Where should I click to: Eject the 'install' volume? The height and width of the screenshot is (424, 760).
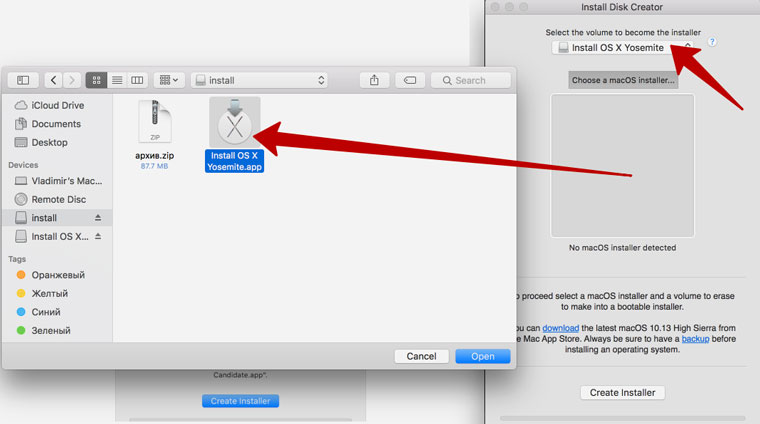(98, 218)
